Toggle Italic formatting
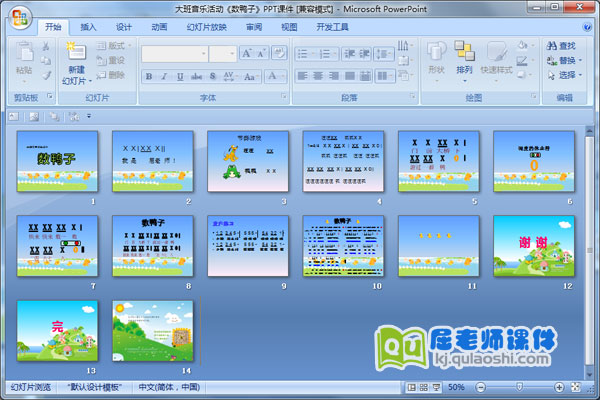Image resolution: width=600 pixels, height=400 pixels. (x=164, y=77)
